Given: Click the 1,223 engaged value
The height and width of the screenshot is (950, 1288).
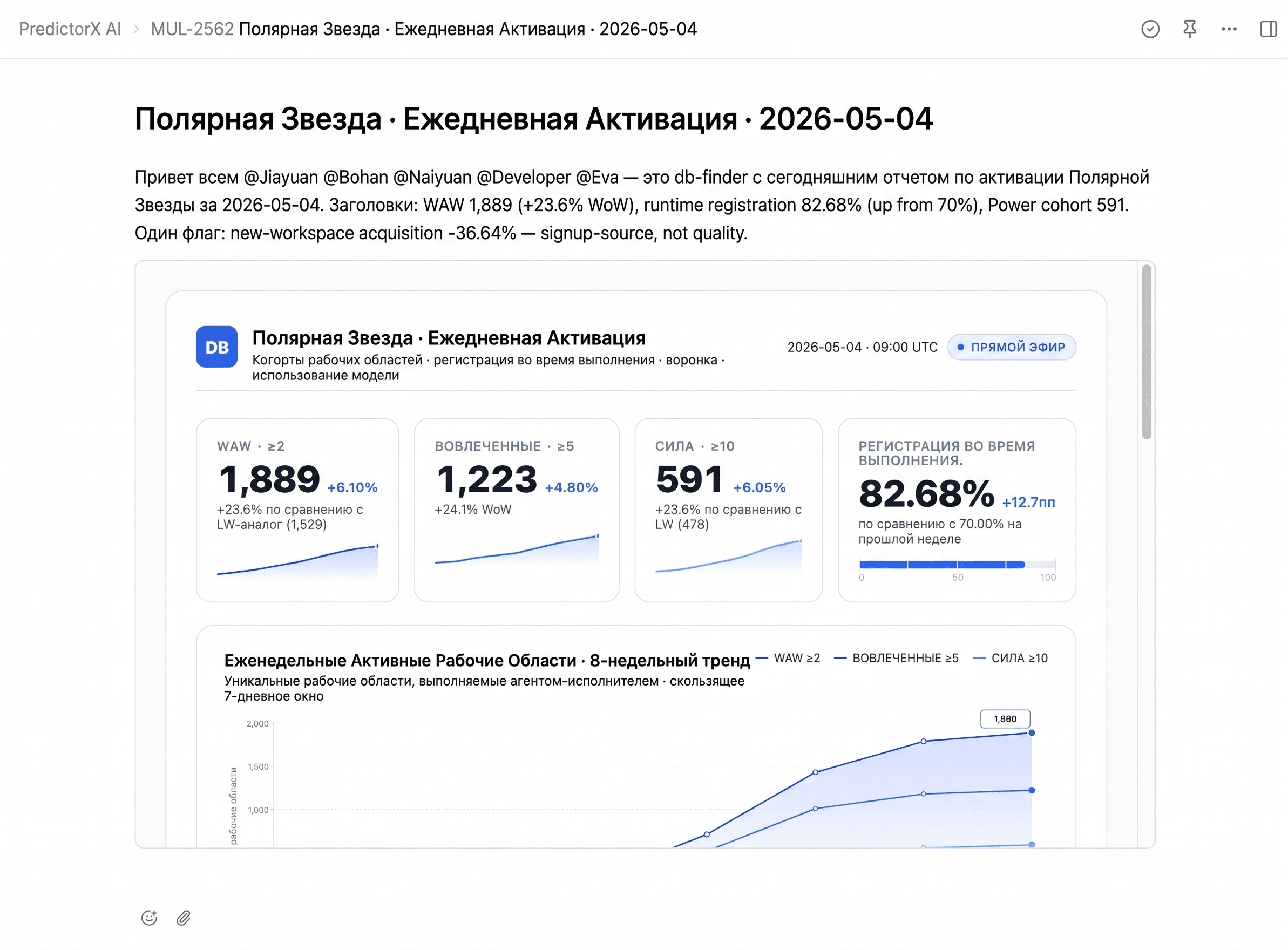Looking at the screenshot, I should [486, 479].
